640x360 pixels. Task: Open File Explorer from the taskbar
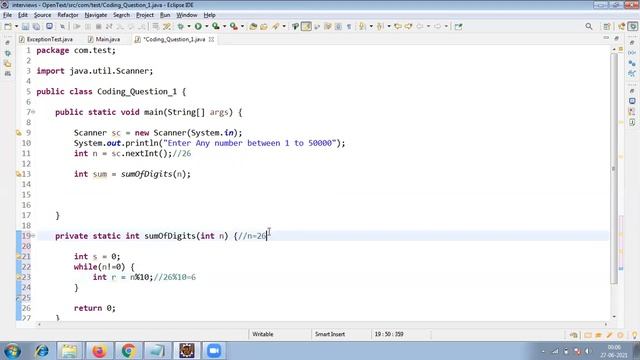(70, 351)
